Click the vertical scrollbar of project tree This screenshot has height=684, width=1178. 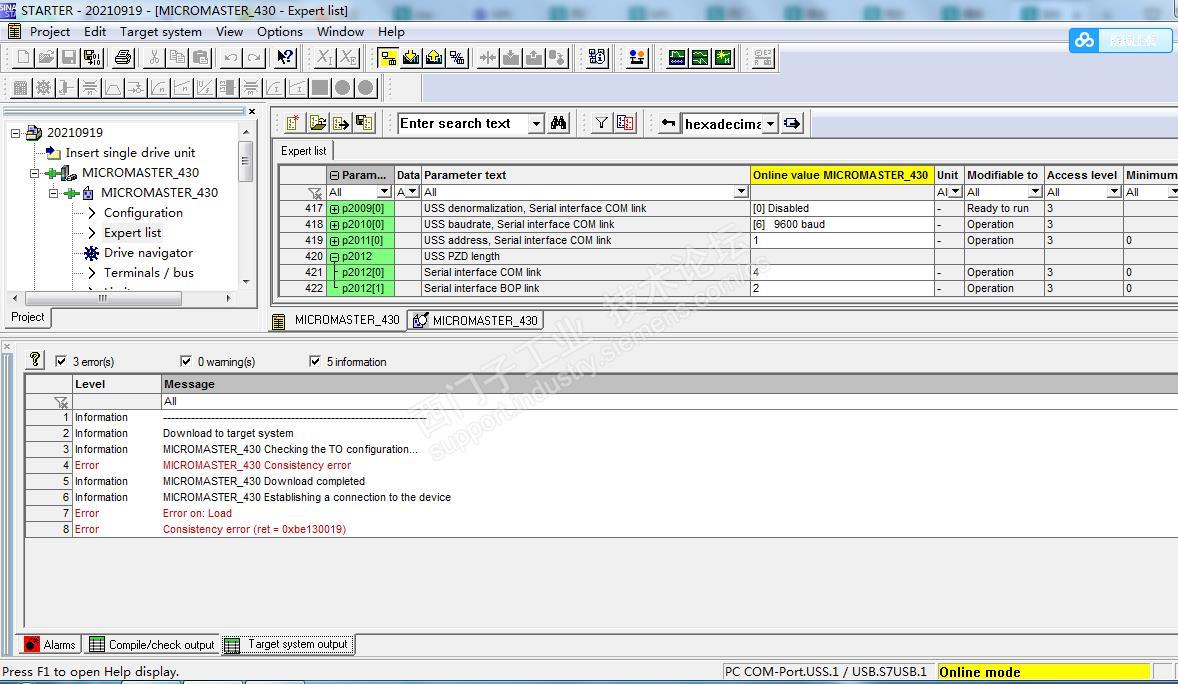point(245,162)
